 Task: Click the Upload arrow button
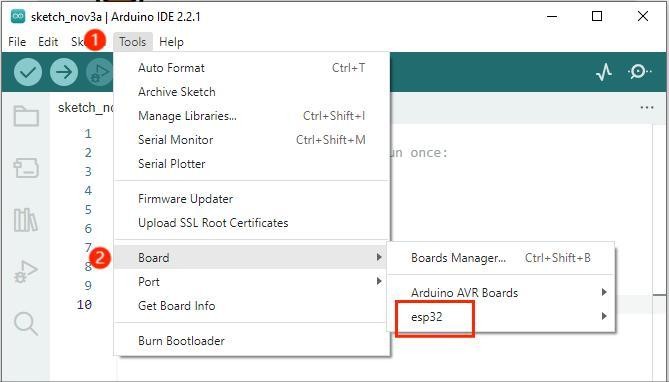pos(64,72)
